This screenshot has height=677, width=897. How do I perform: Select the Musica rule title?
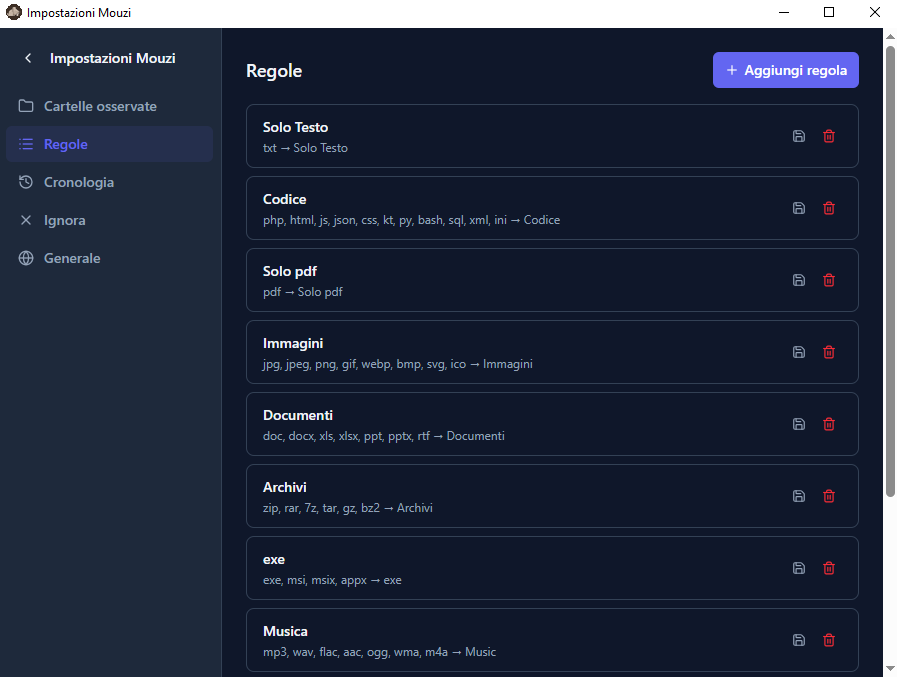[285, 631]
